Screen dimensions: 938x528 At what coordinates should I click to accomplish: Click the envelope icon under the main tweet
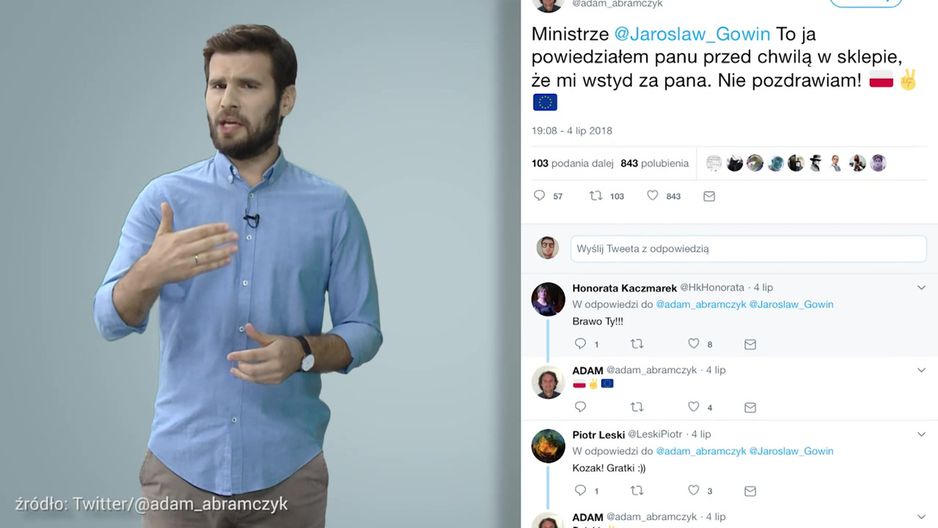709,196
